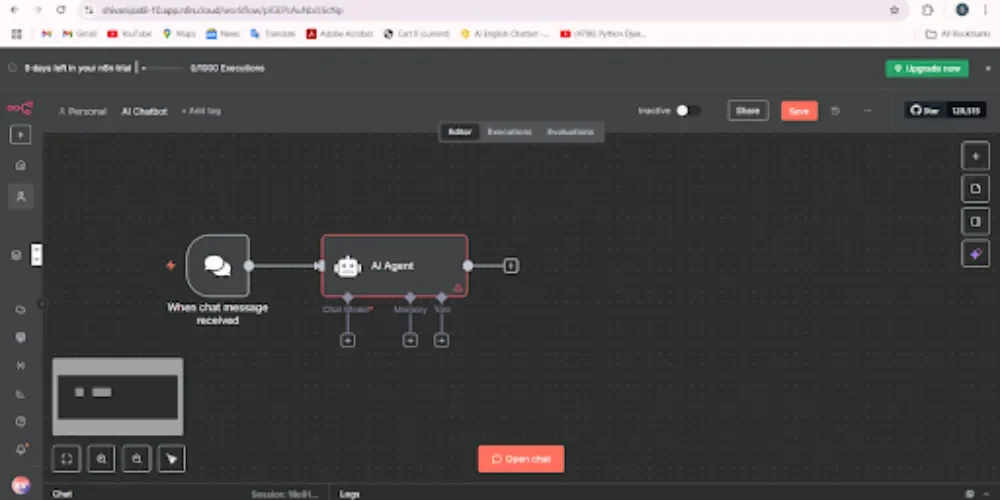This screenshot has width=1000, height=500.
Task: Click the canvas minimap thumbnail
Action: pyautogui.click(x=117, y=396)
